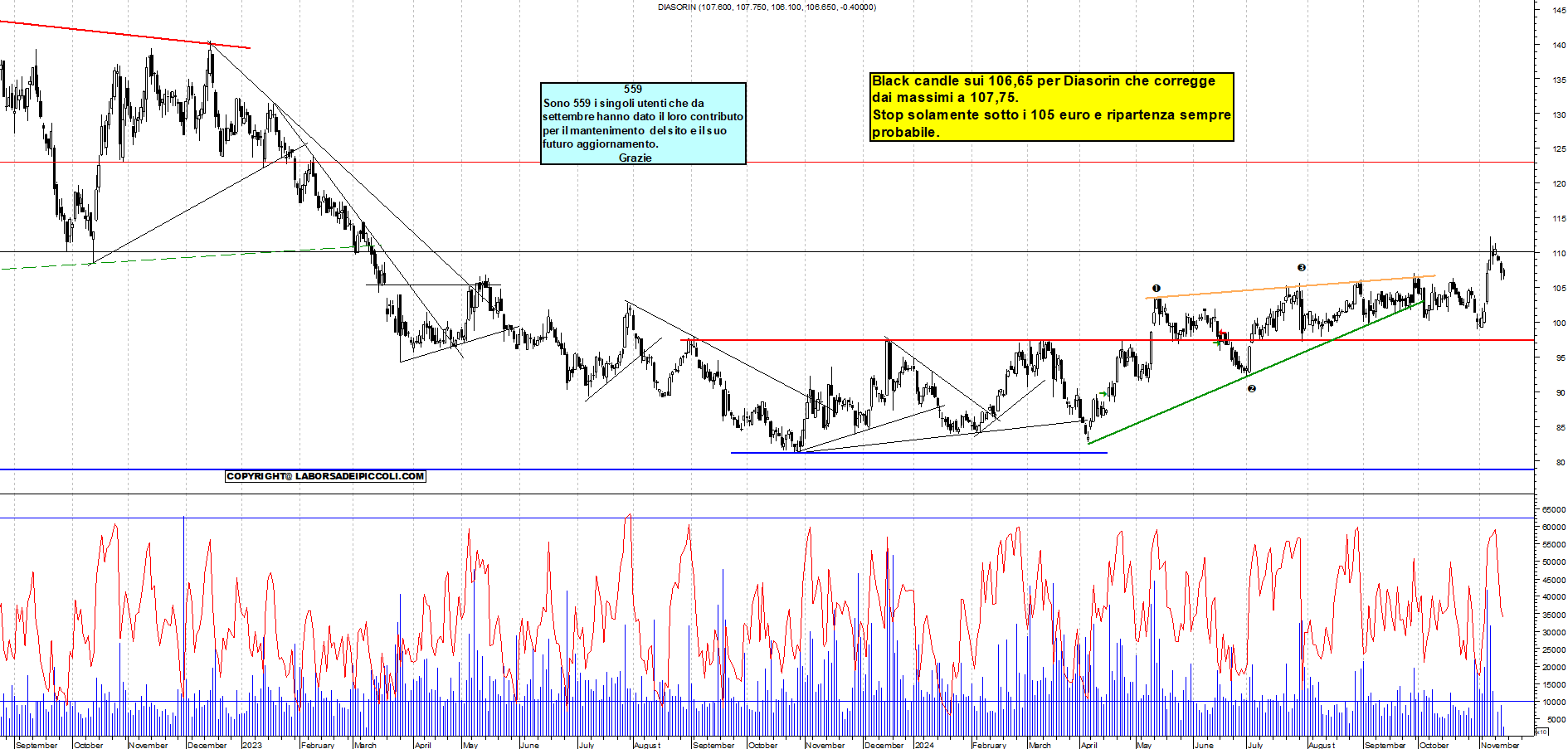Image resolution: width=1568 pixels, height=749 pixels.
Task: Click the 'Stop solamente sotto i 105 euro' line
Action: [1051, 114]
